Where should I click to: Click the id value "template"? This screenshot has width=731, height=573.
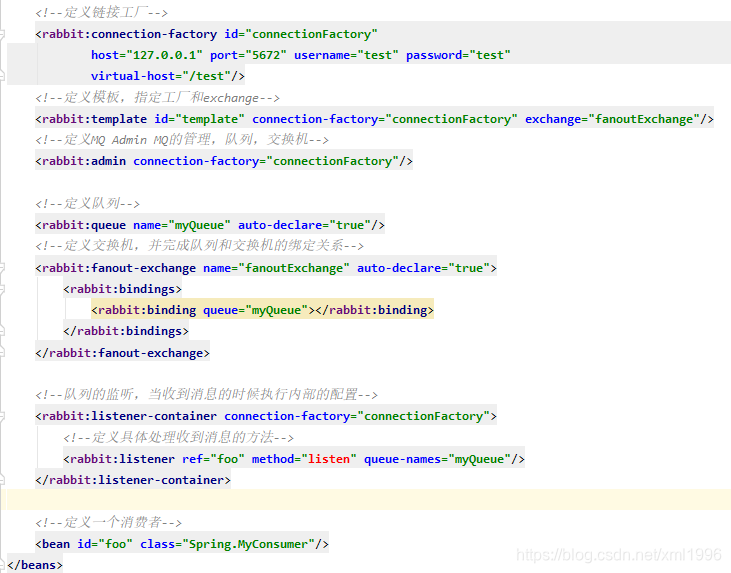coord(210,119)
